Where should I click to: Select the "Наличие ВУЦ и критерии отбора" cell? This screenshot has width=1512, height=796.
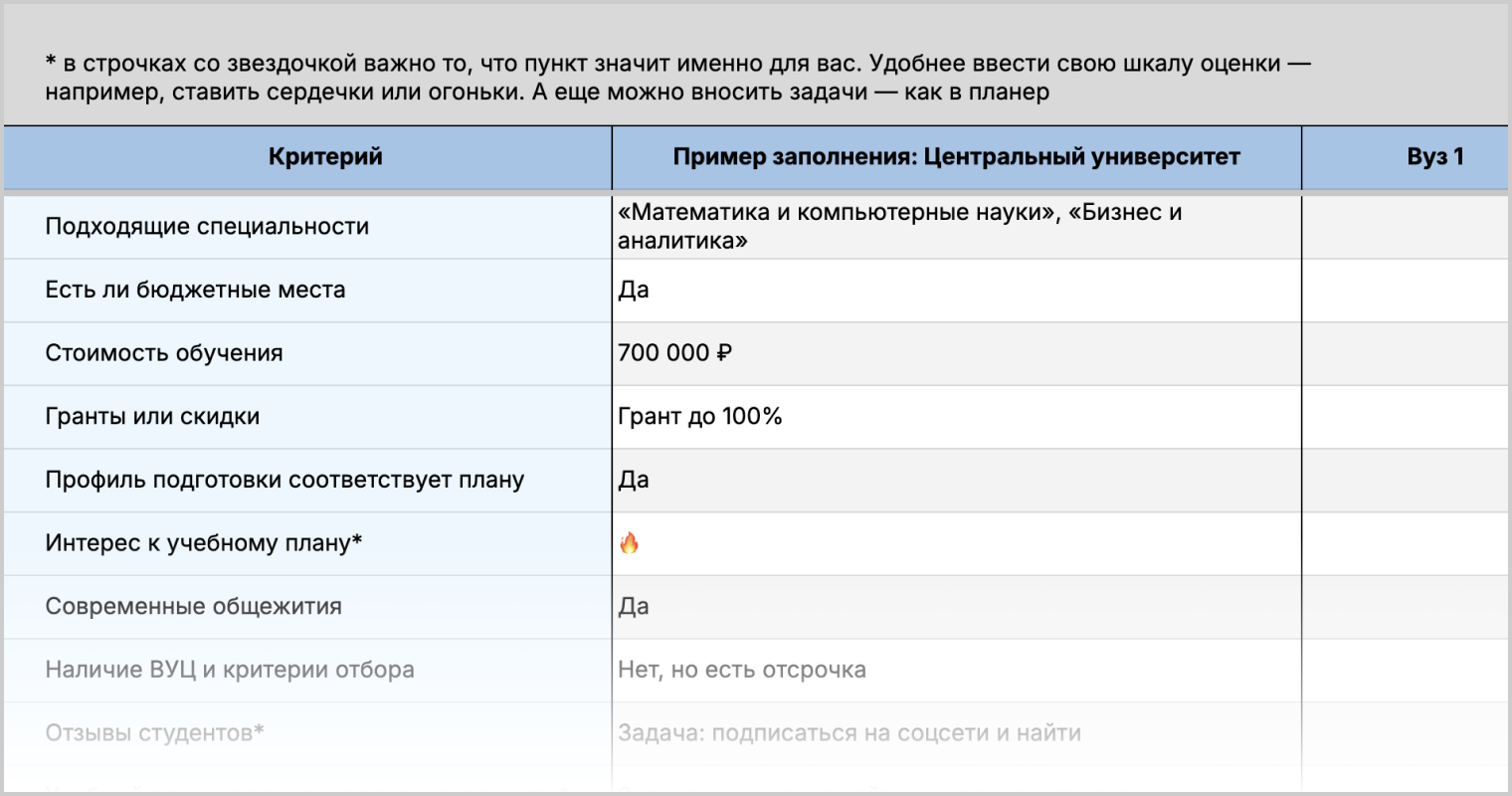[x=230, y=670]
